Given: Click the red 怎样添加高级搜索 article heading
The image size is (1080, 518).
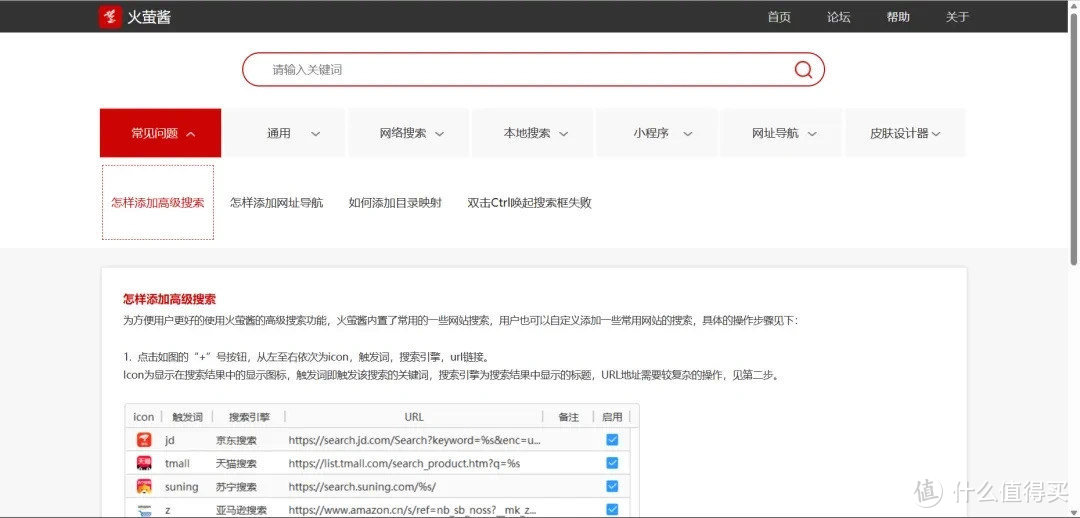Looking at the screenshot, I should point(169,299).
